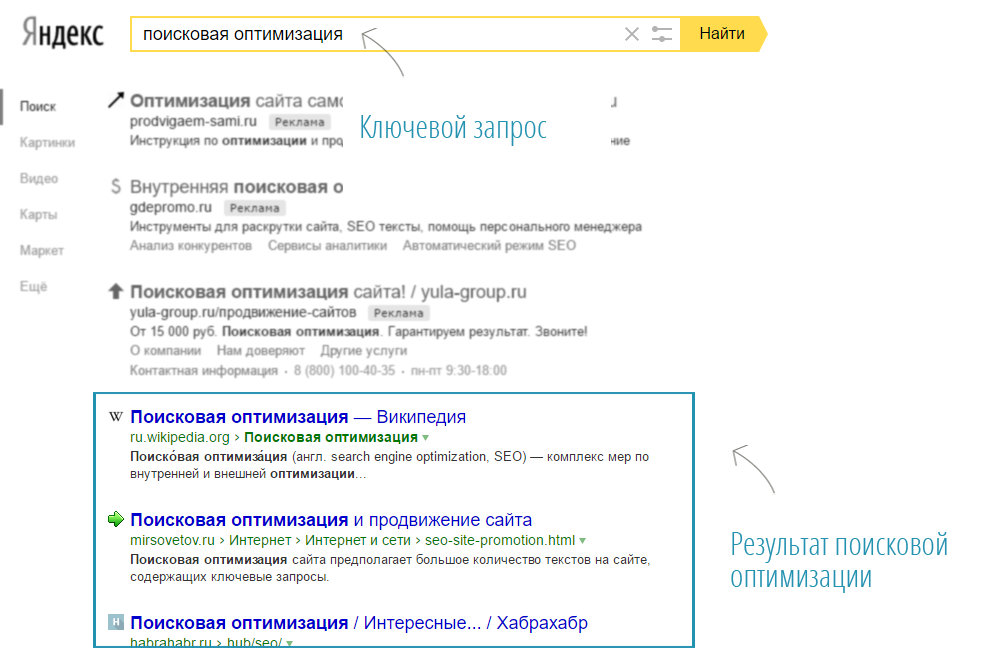The image size is (993, 648).
Task: Click up-arrow favicon of yula-group.ru ad
Action: click(115, 291)
